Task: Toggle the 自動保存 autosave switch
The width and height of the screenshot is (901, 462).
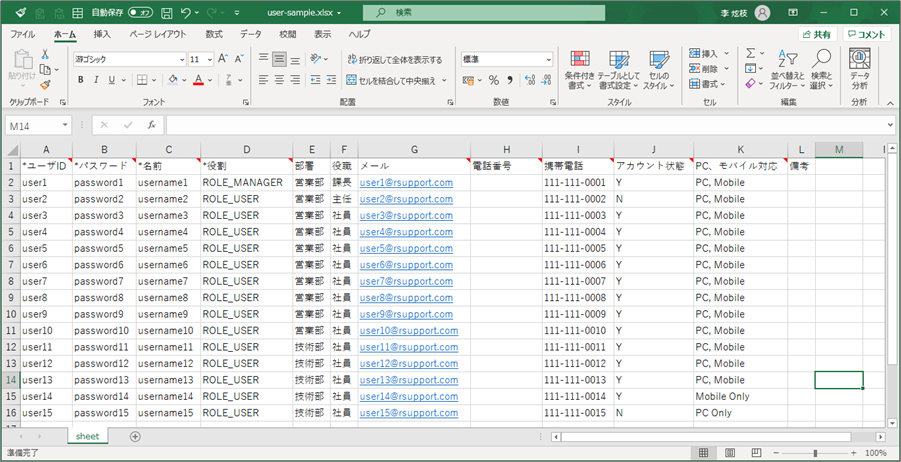Action: (x=140, y=12)
